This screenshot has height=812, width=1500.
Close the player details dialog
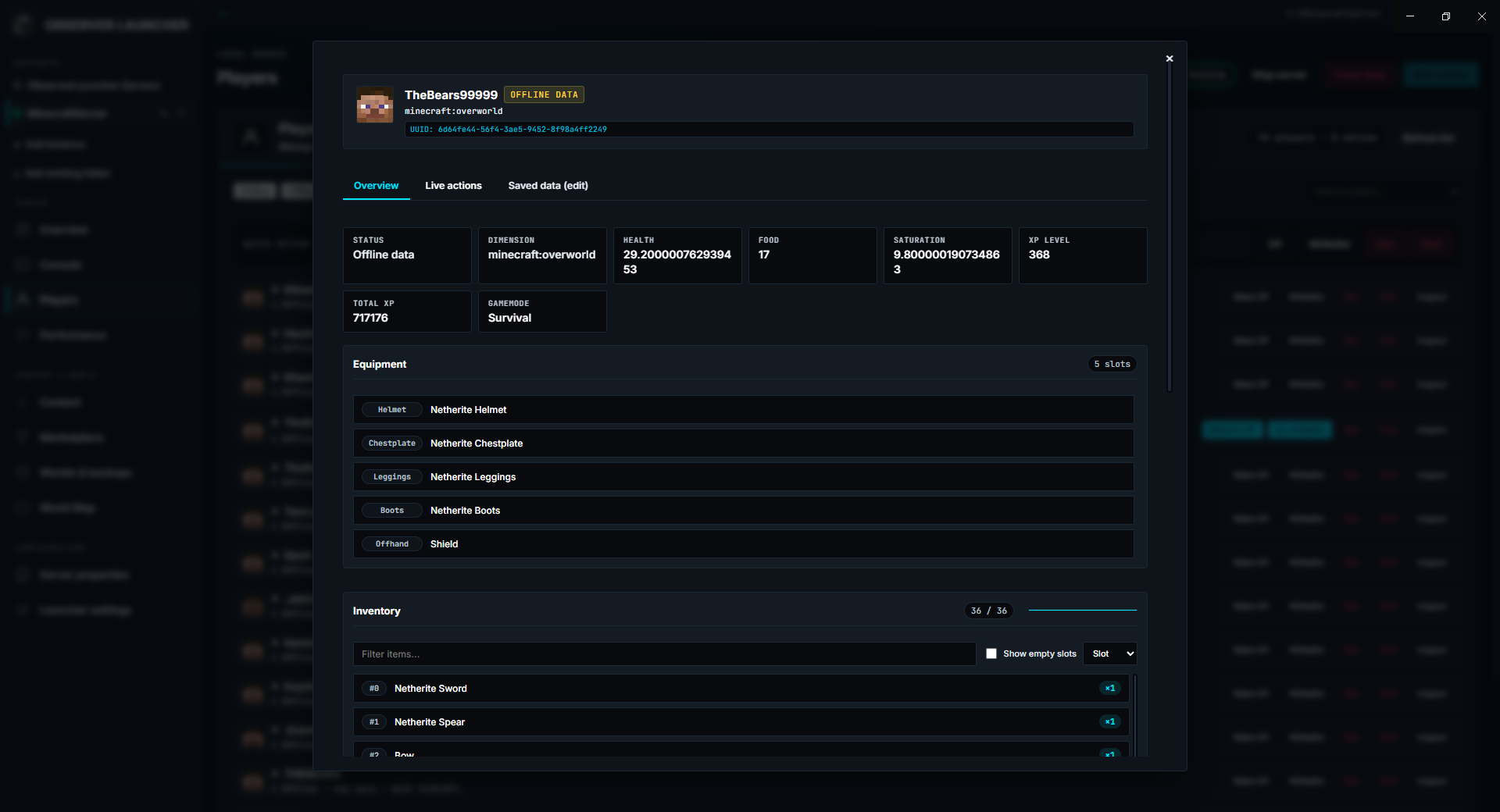tap(1170, 59)
